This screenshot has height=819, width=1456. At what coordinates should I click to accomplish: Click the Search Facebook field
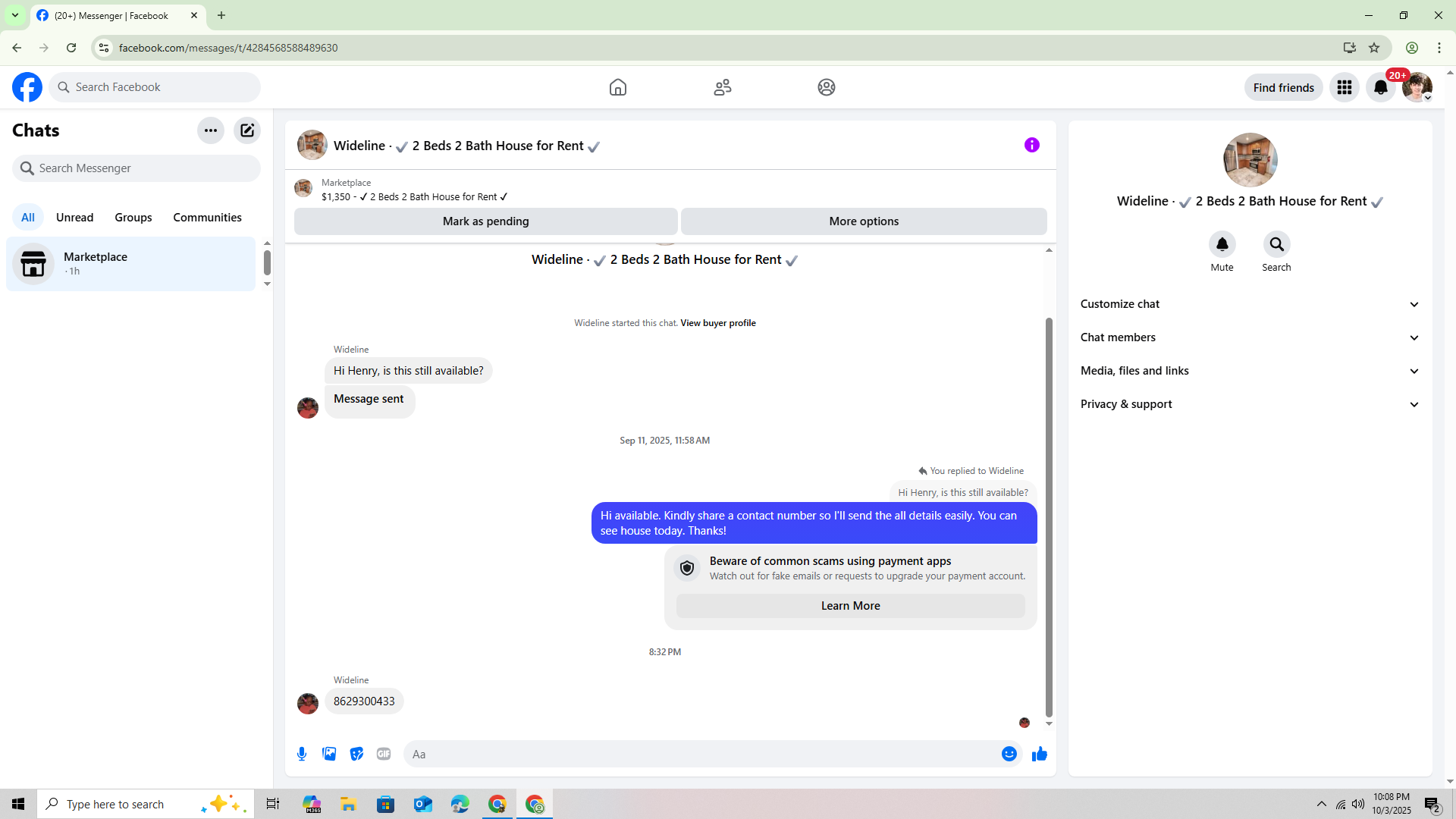coord(155,87)
